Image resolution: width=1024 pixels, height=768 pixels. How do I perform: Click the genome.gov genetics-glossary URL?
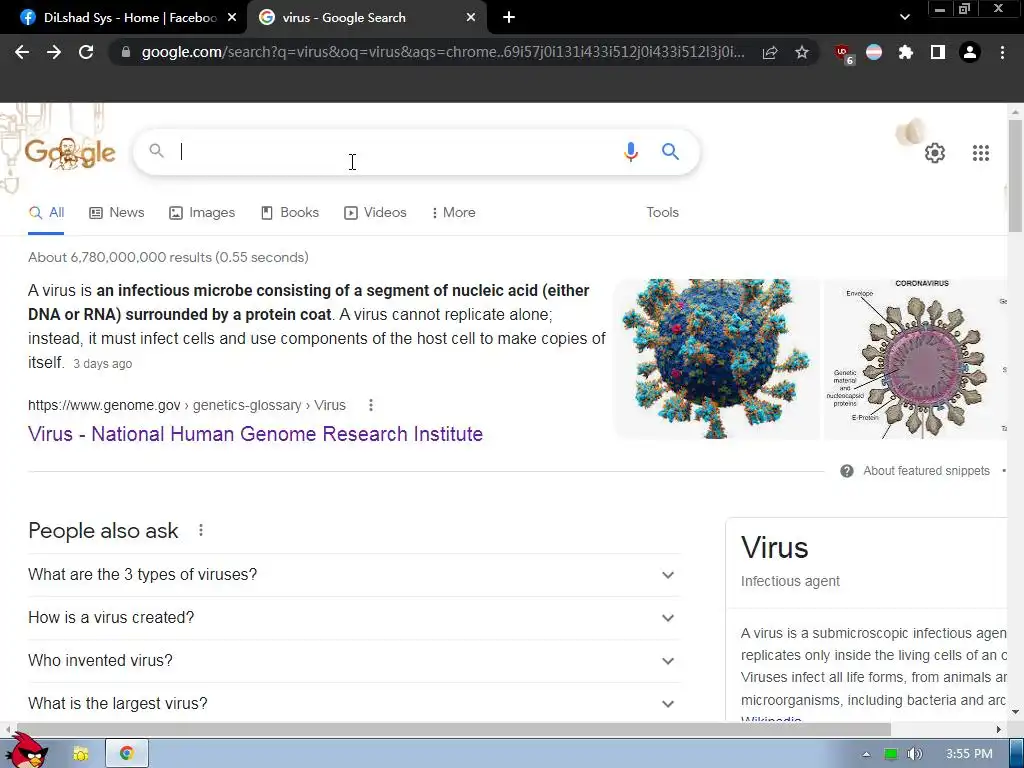(x=187, y=406)
